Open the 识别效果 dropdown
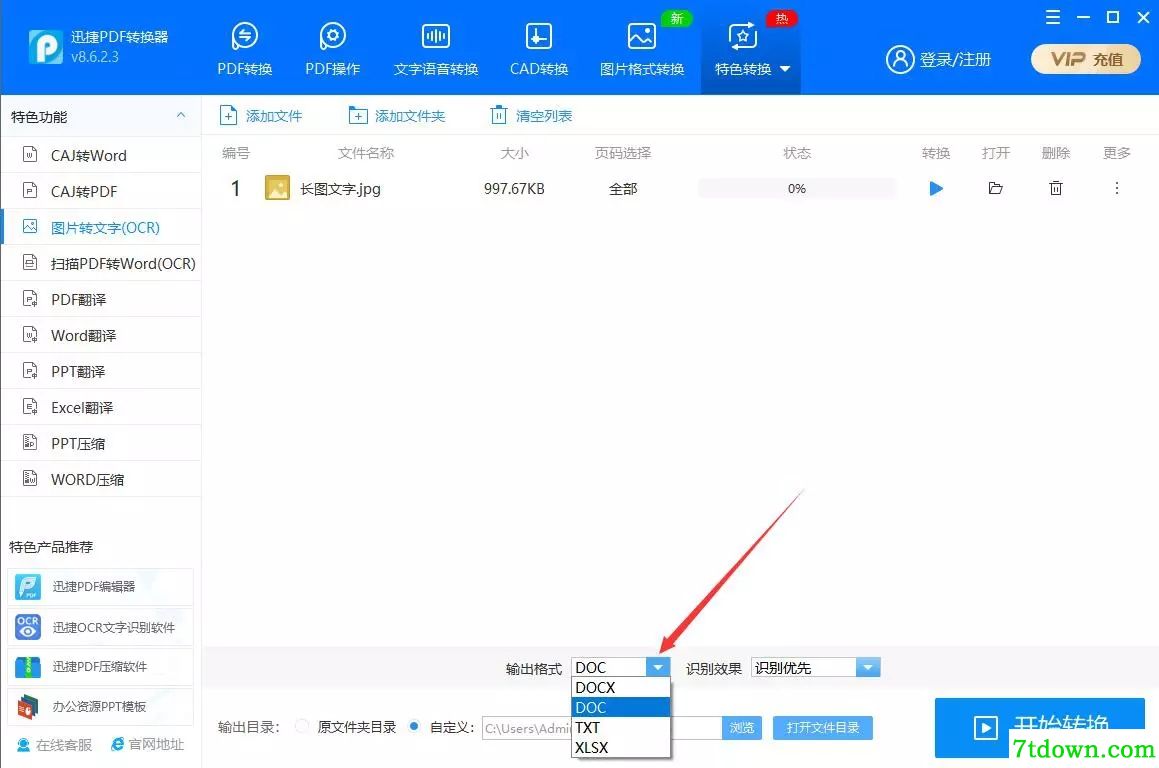 click(x=815, y=667)
